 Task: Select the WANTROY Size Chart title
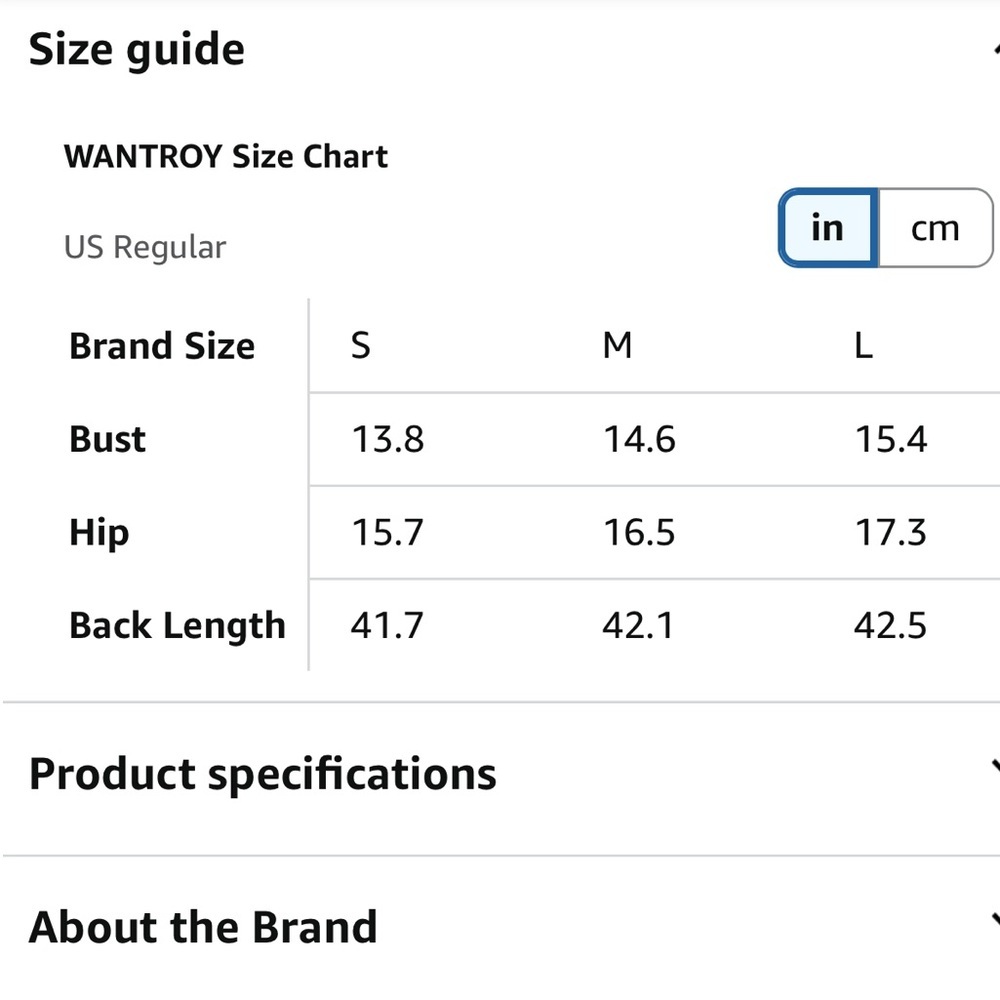226,156
